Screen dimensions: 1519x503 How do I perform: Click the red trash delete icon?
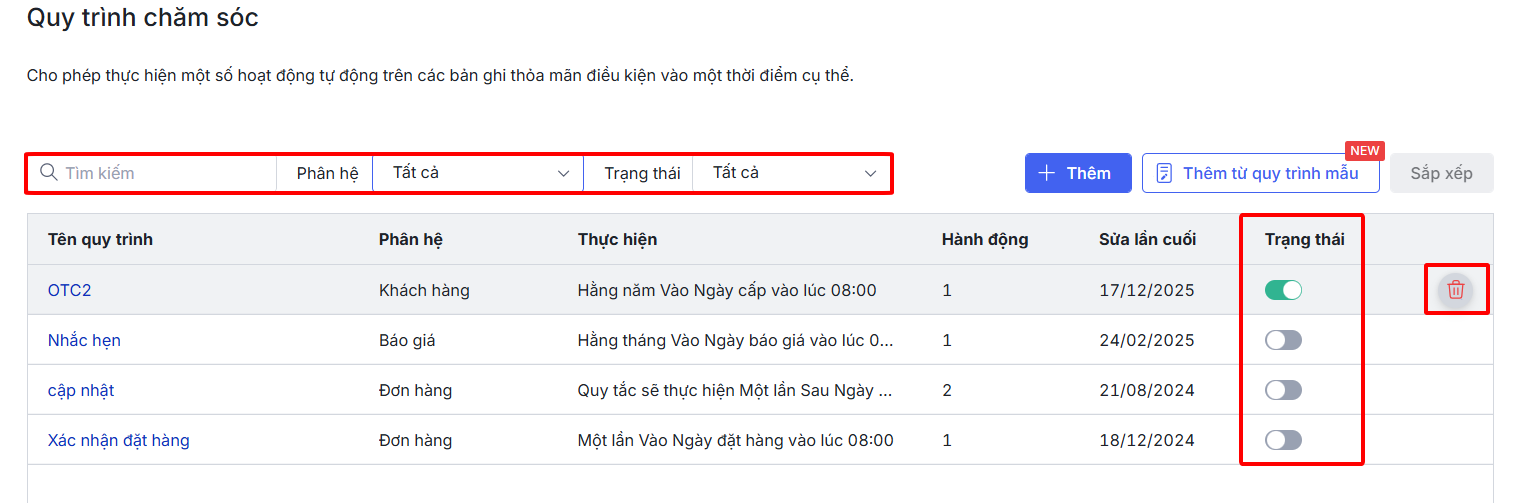[1456, 290]
